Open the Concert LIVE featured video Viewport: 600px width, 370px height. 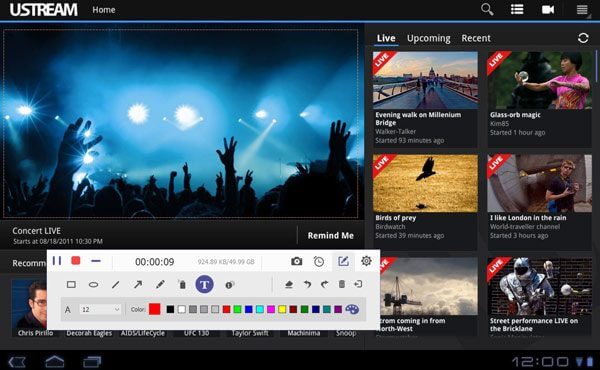click(181, 124)
